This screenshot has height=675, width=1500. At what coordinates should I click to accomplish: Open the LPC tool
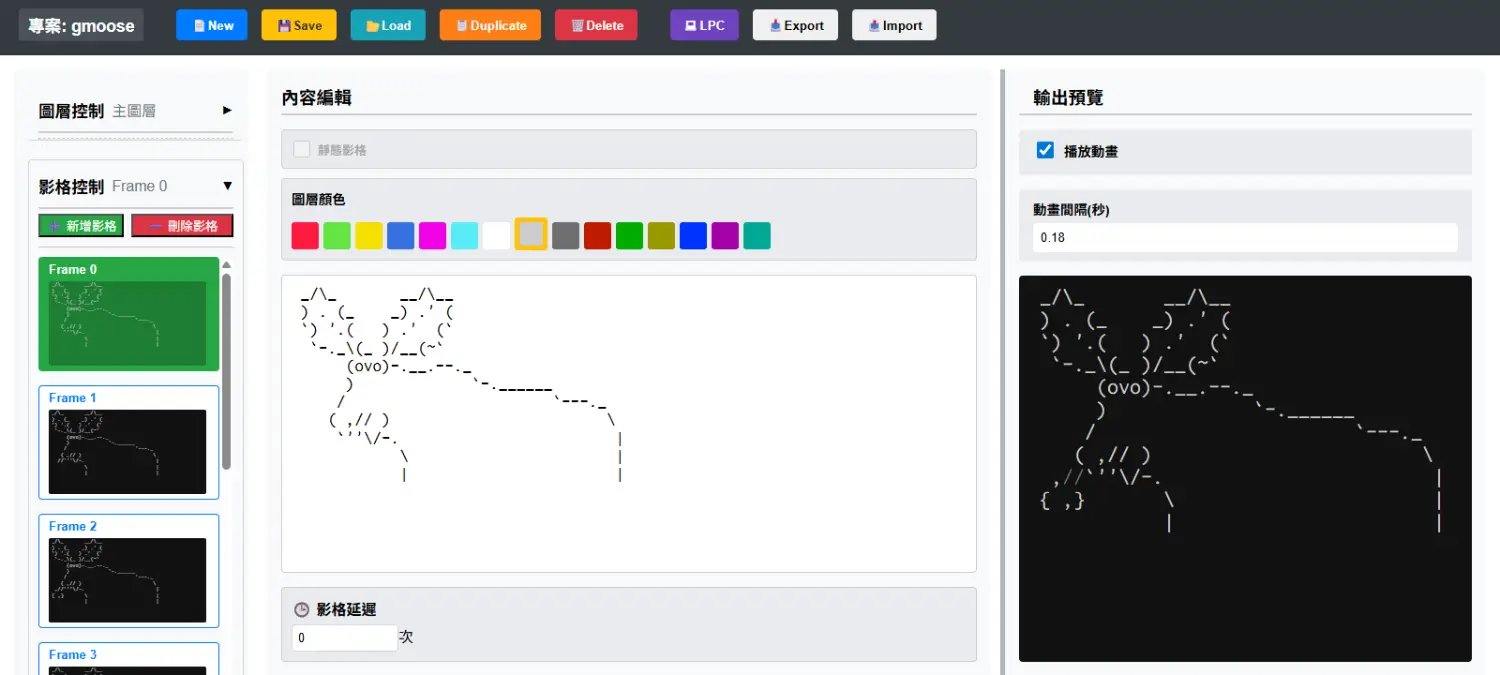pyautogui.click(x=704, y=25)
